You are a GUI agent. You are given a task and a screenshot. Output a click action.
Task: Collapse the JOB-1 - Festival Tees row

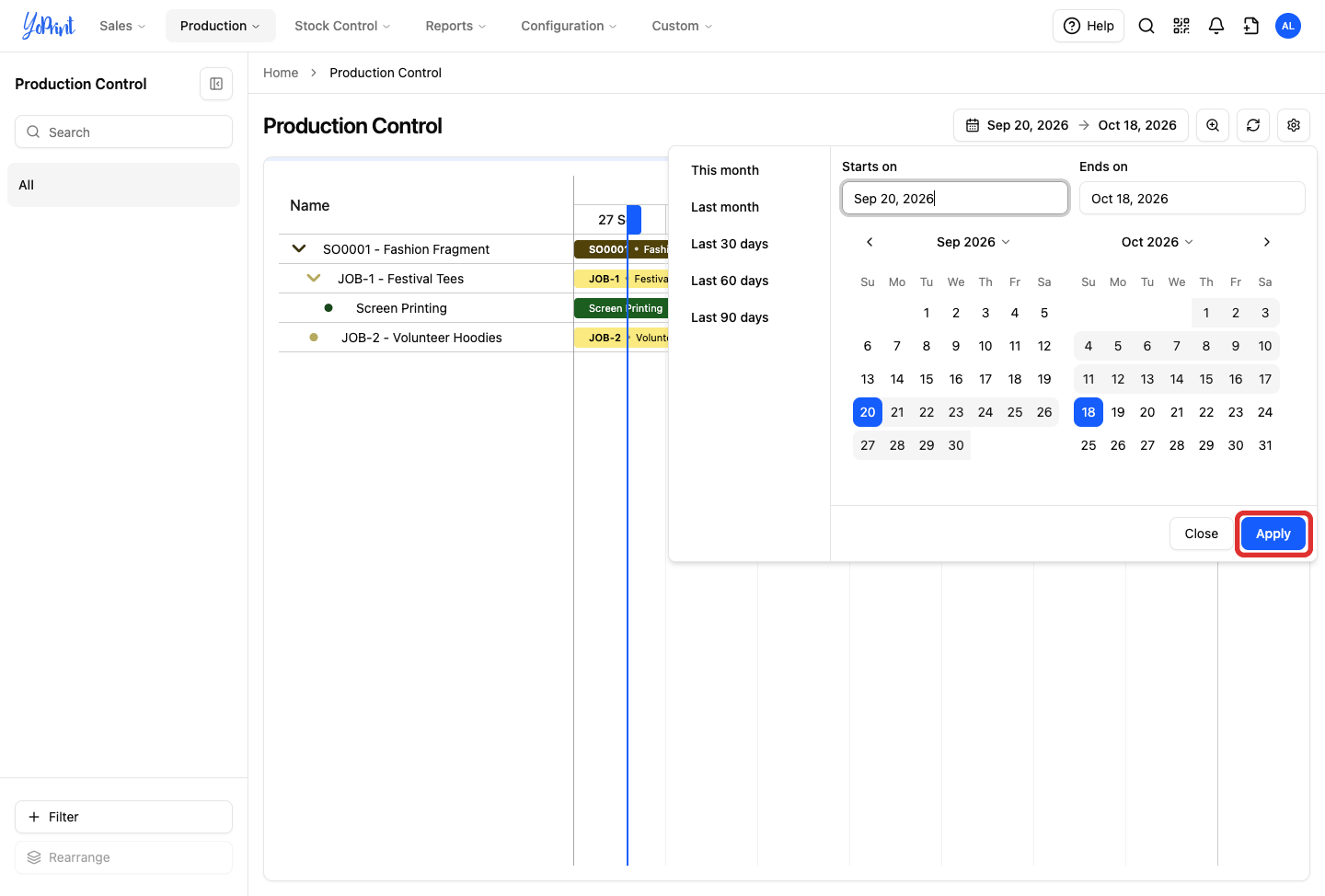[x=314, y=278]
